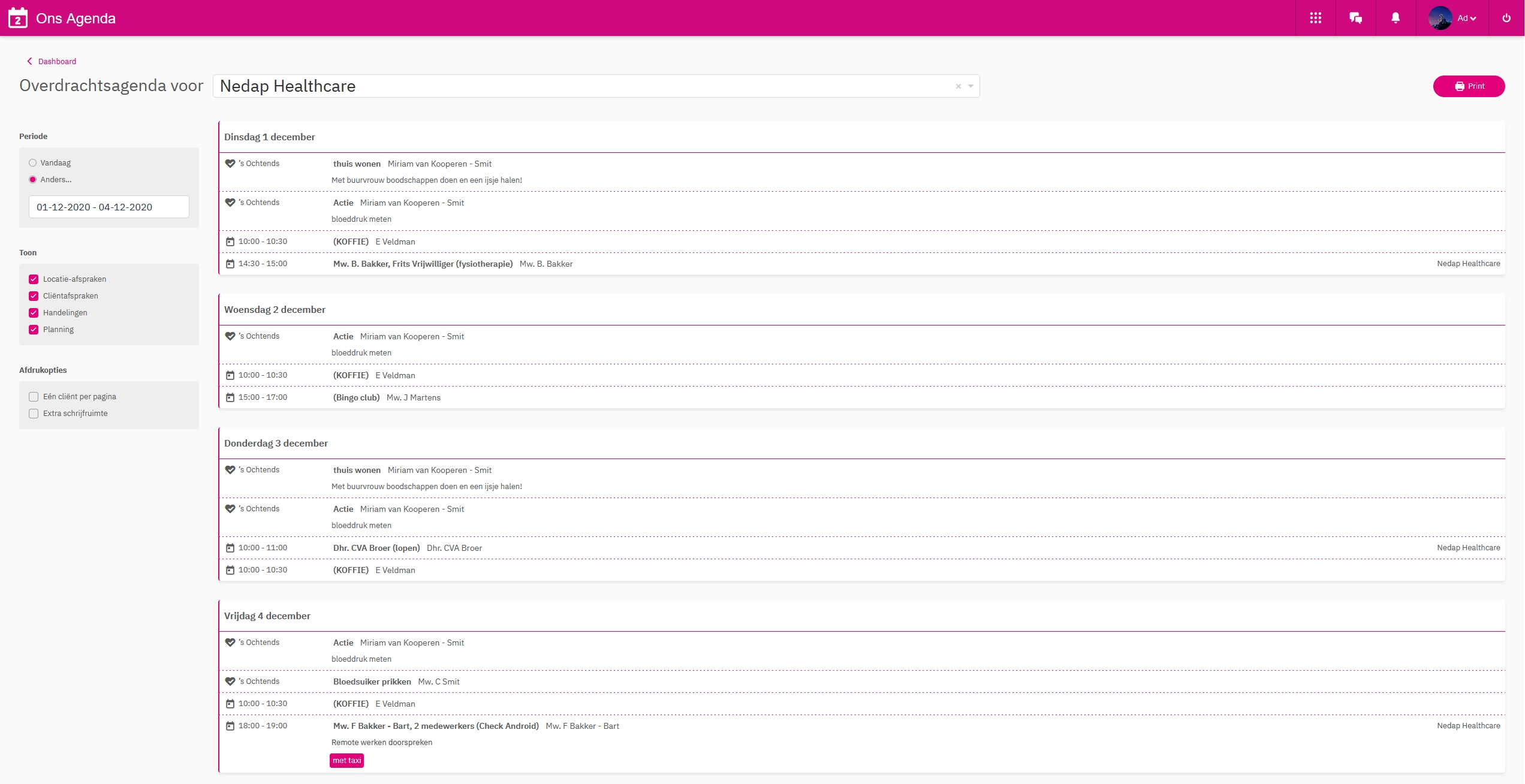Click Donderdag 3 december heading
Screen dimensions: 1525x784
[276, 443]
